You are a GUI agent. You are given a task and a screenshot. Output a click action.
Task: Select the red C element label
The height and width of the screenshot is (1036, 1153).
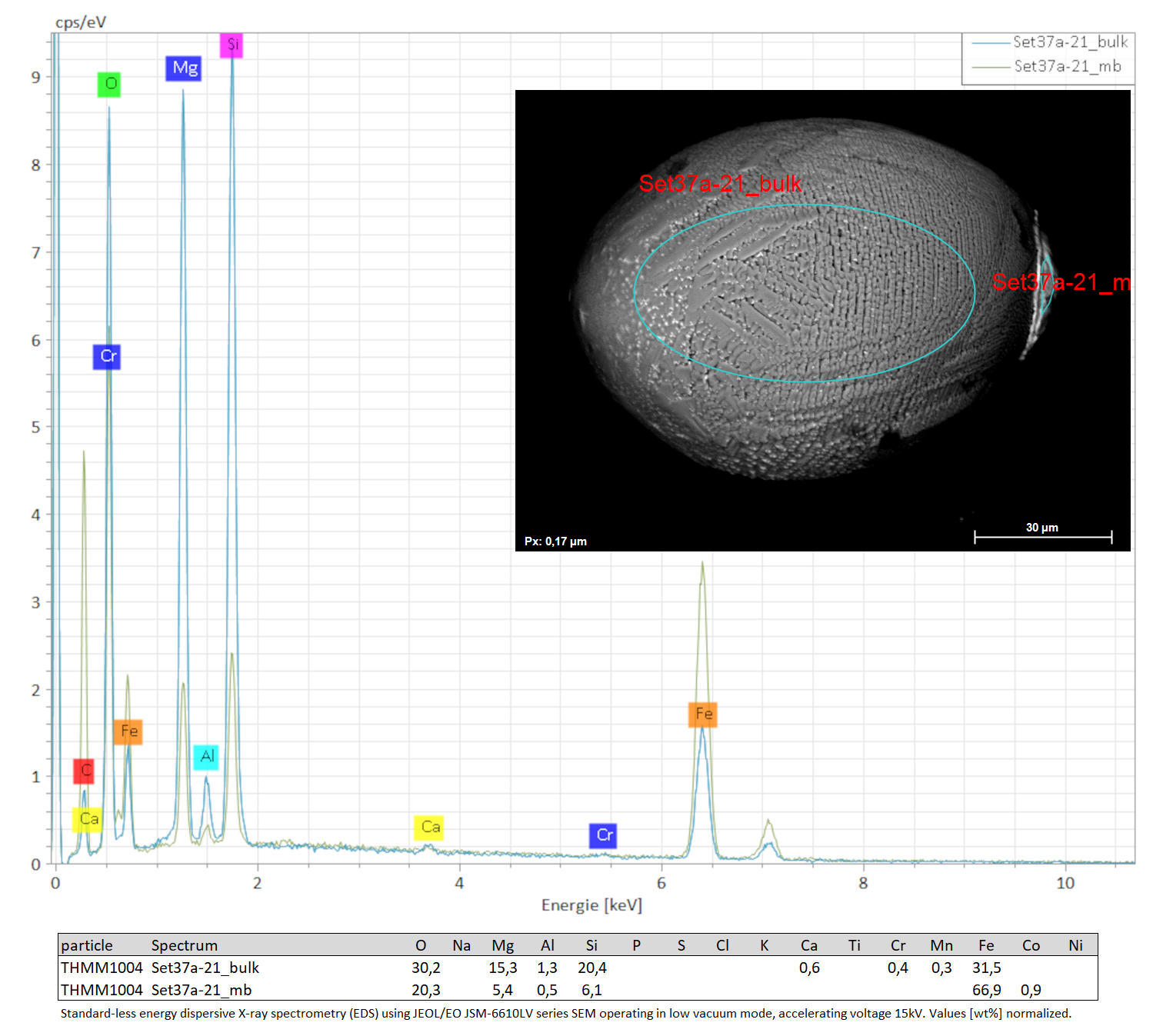click(x=84, y=770)
